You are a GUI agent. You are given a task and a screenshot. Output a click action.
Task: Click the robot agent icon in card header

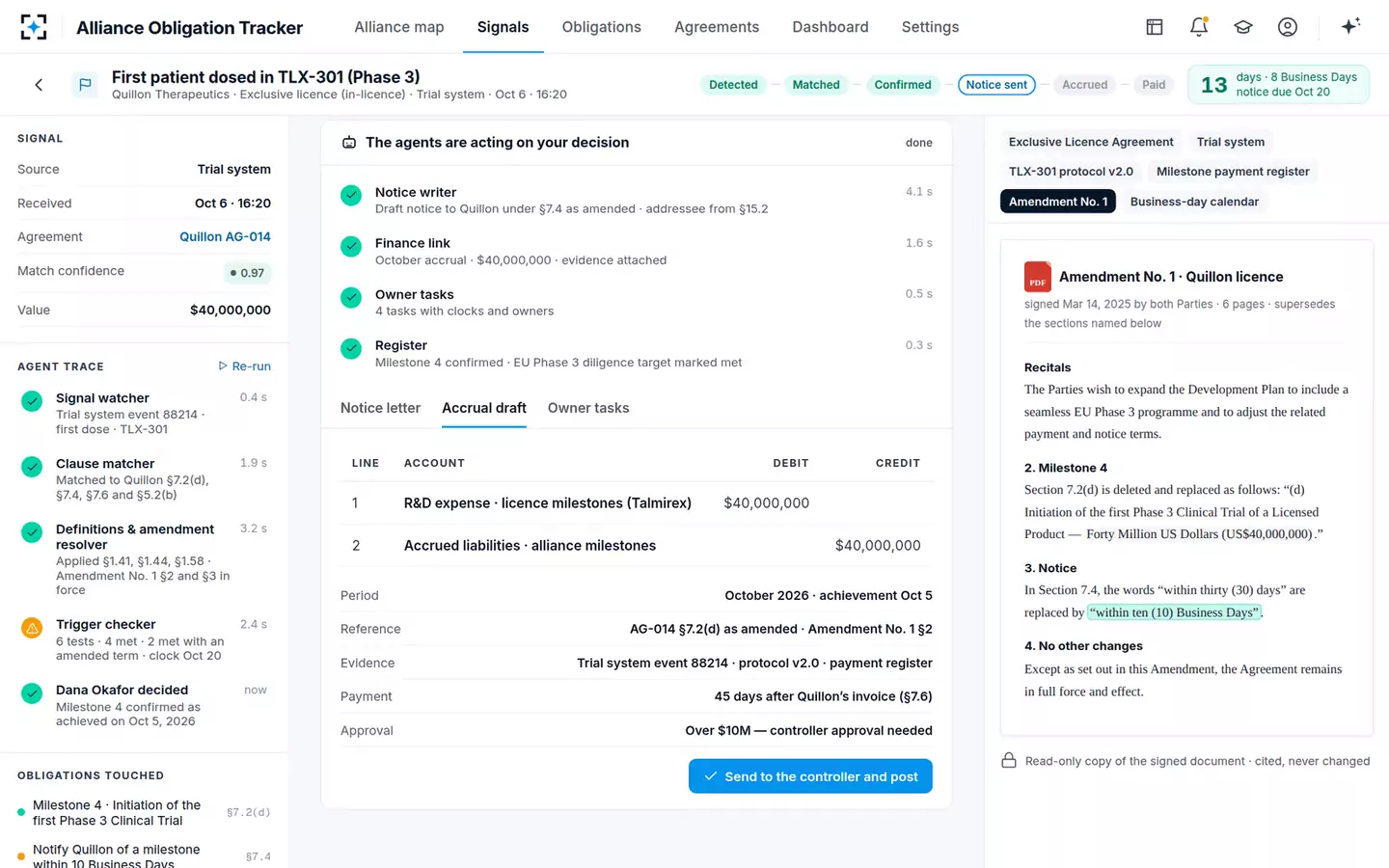point(349,143)
